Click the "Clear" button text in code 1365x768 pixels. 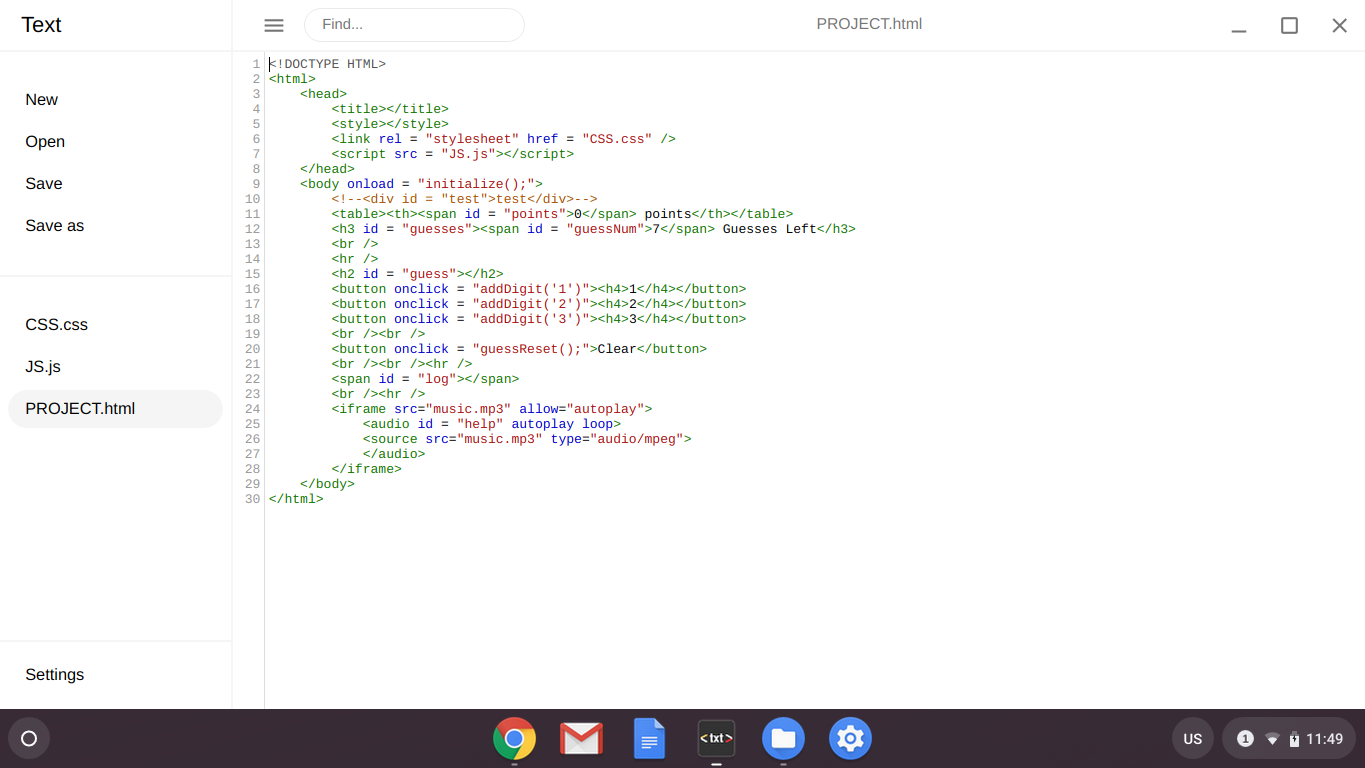617,349
